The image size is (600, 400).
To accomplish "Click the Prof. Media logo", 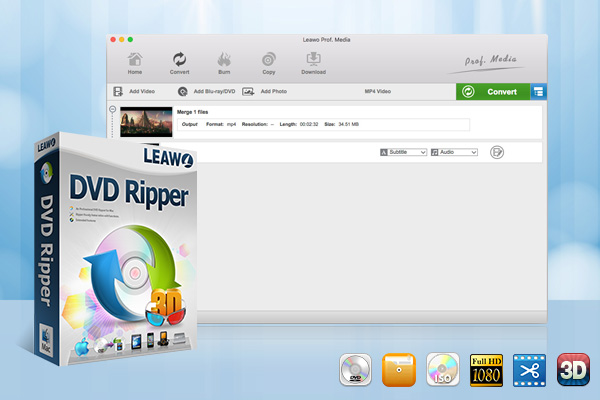I will pyautogui.click(x=488, y=63).
